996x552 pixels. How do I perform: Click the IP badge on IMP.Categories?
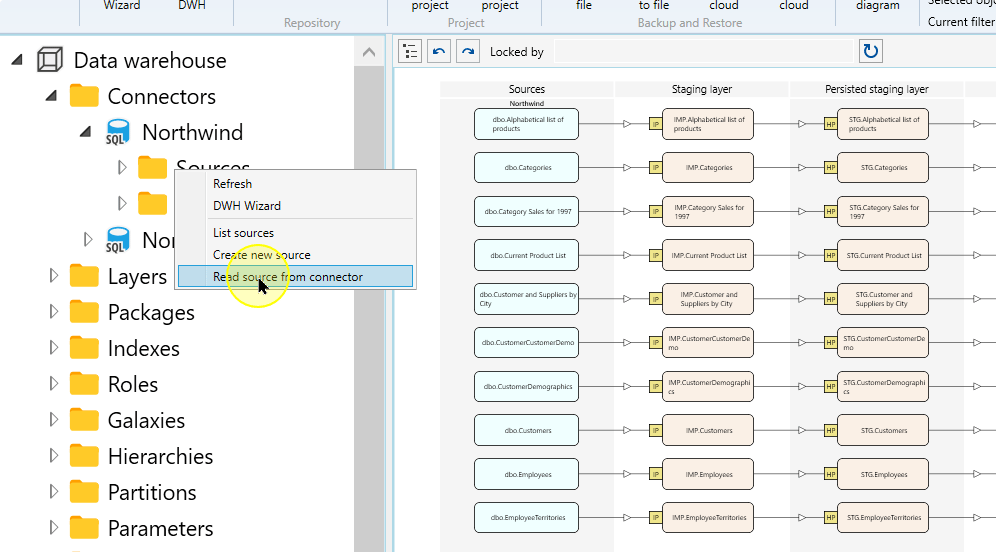pos(656,168)
